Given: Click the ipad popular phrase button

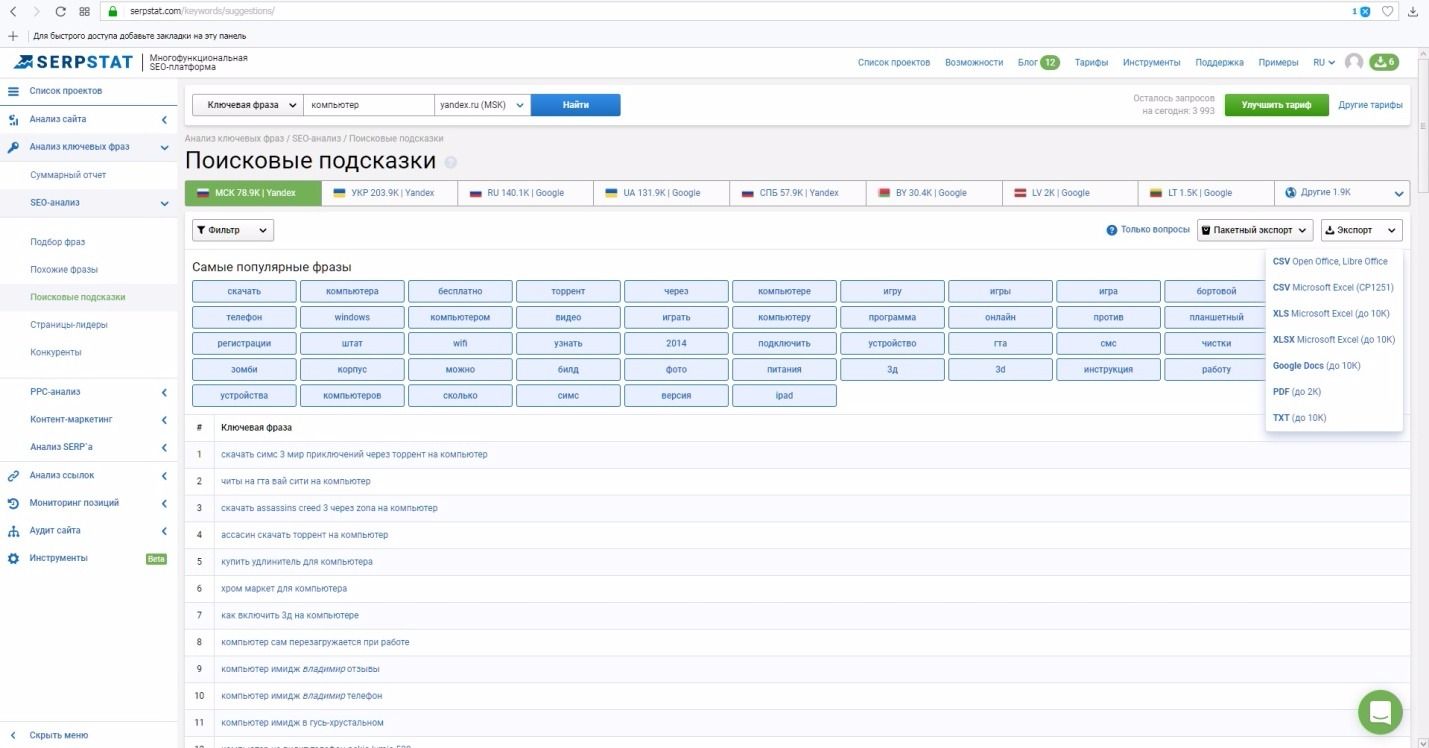Looking at the screenshot, I should coord(784,395).
